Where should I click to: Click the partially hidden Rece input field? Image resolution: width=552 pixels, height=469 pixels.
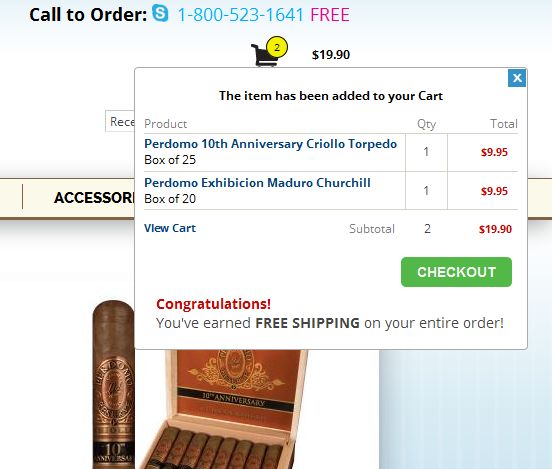pos(120,121)
